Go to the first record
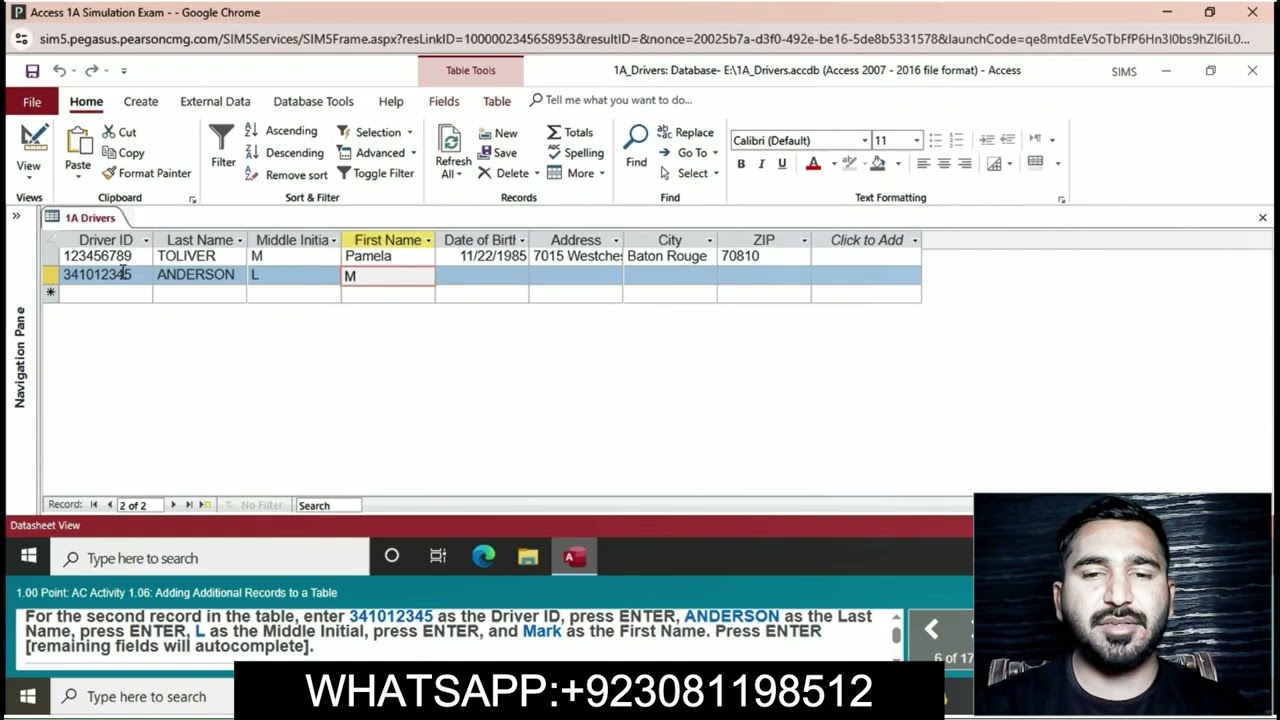Image resolution: width=1280 pixels, height=720 pixels. coord(94,505)
